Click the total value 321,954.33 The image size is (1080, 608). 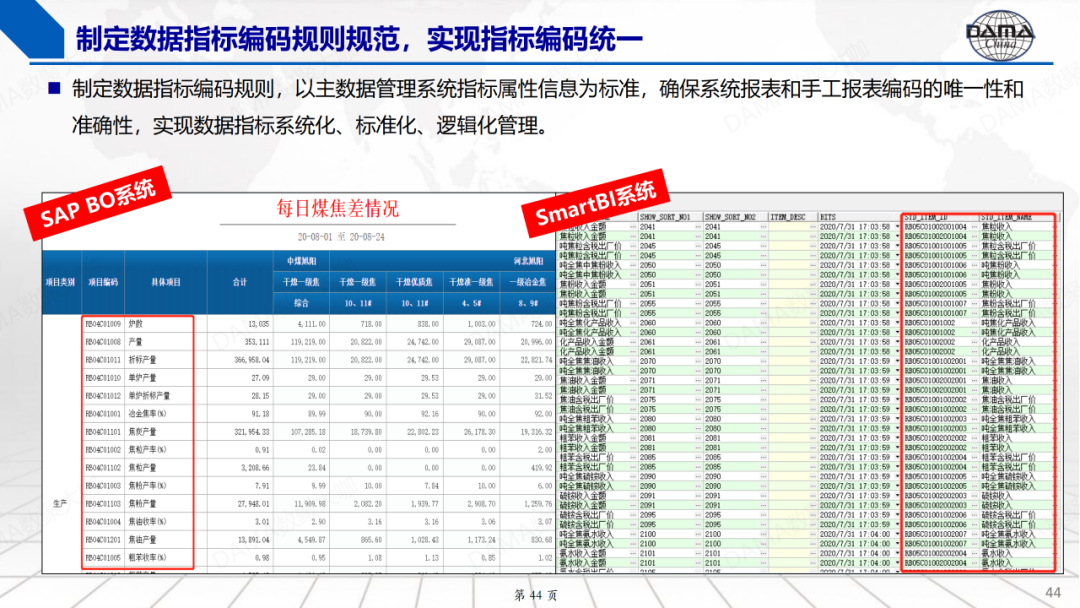(x=252, y=432)
